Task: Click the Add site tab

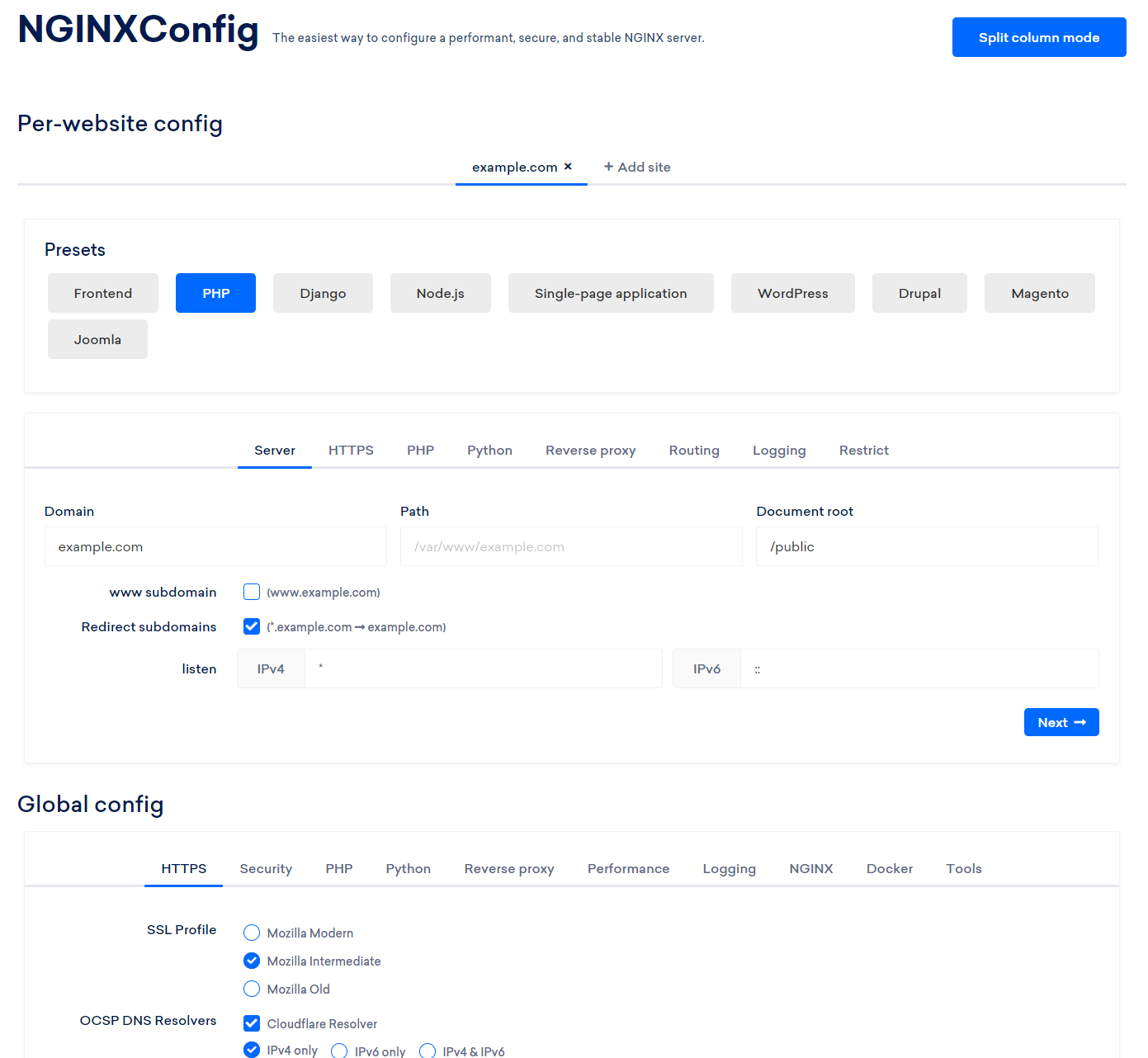Action: pyautogui.click(x=636, y=167)
